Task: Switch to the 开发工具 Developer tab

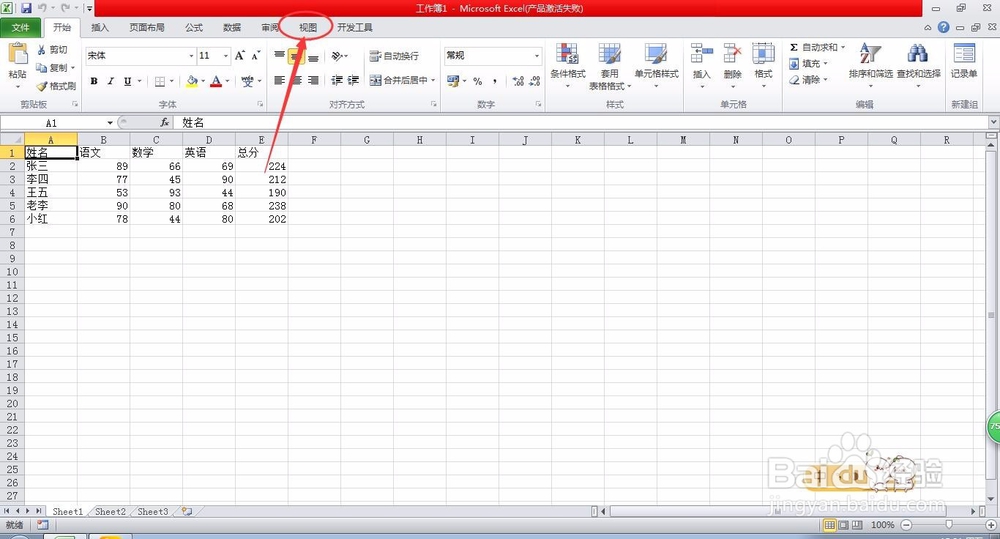Action: 355,27
